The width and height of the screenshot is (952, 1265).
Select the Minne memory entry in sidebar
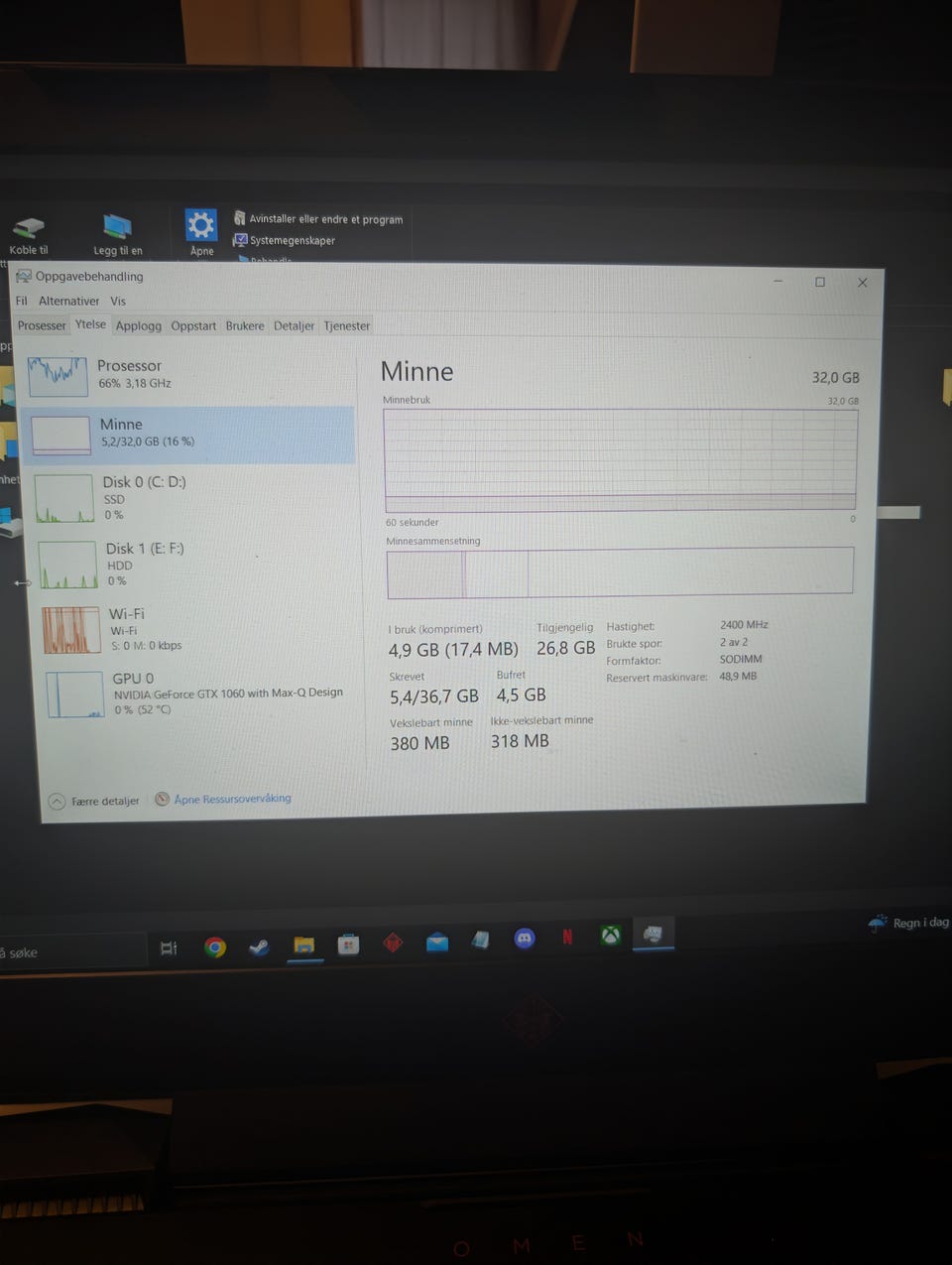coord(188,435)
